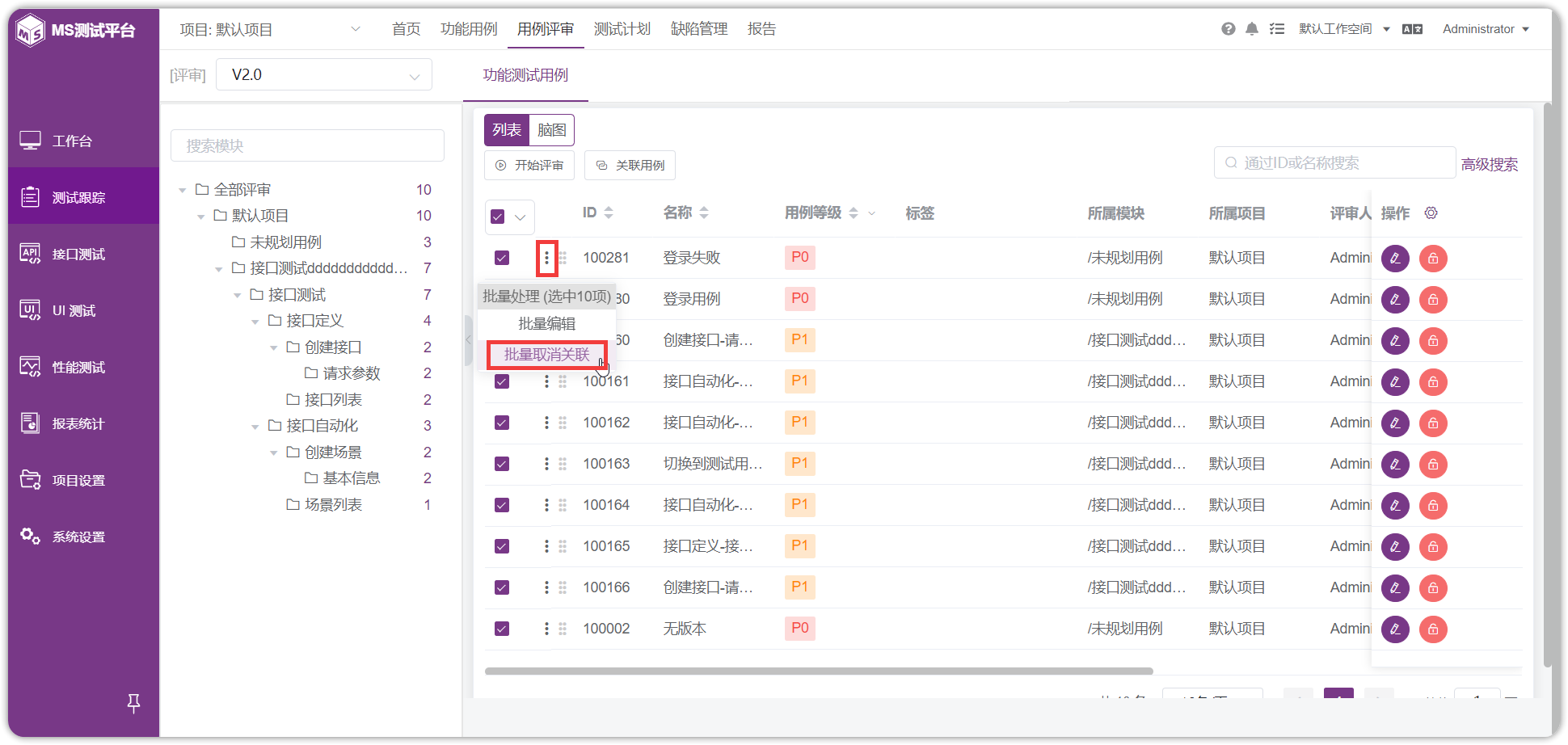Pin the sidebar with pin icon

(134, 704)
